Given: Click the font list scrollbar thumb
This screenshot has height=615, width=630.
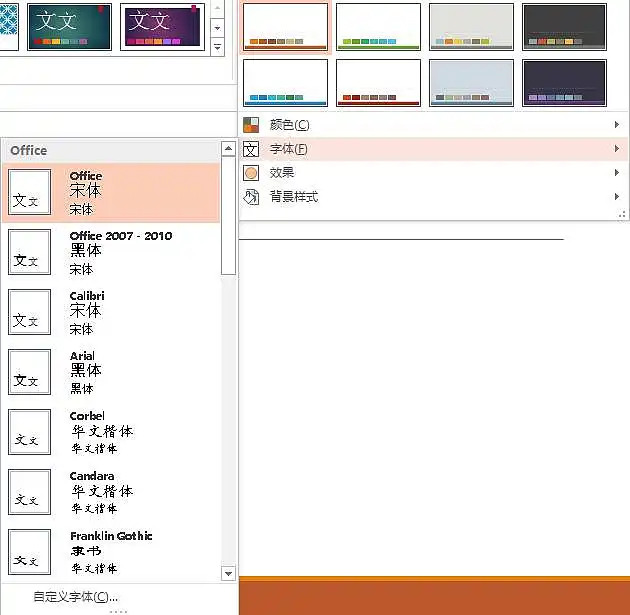Looking at the screenshot, I should tap(228, 216).
